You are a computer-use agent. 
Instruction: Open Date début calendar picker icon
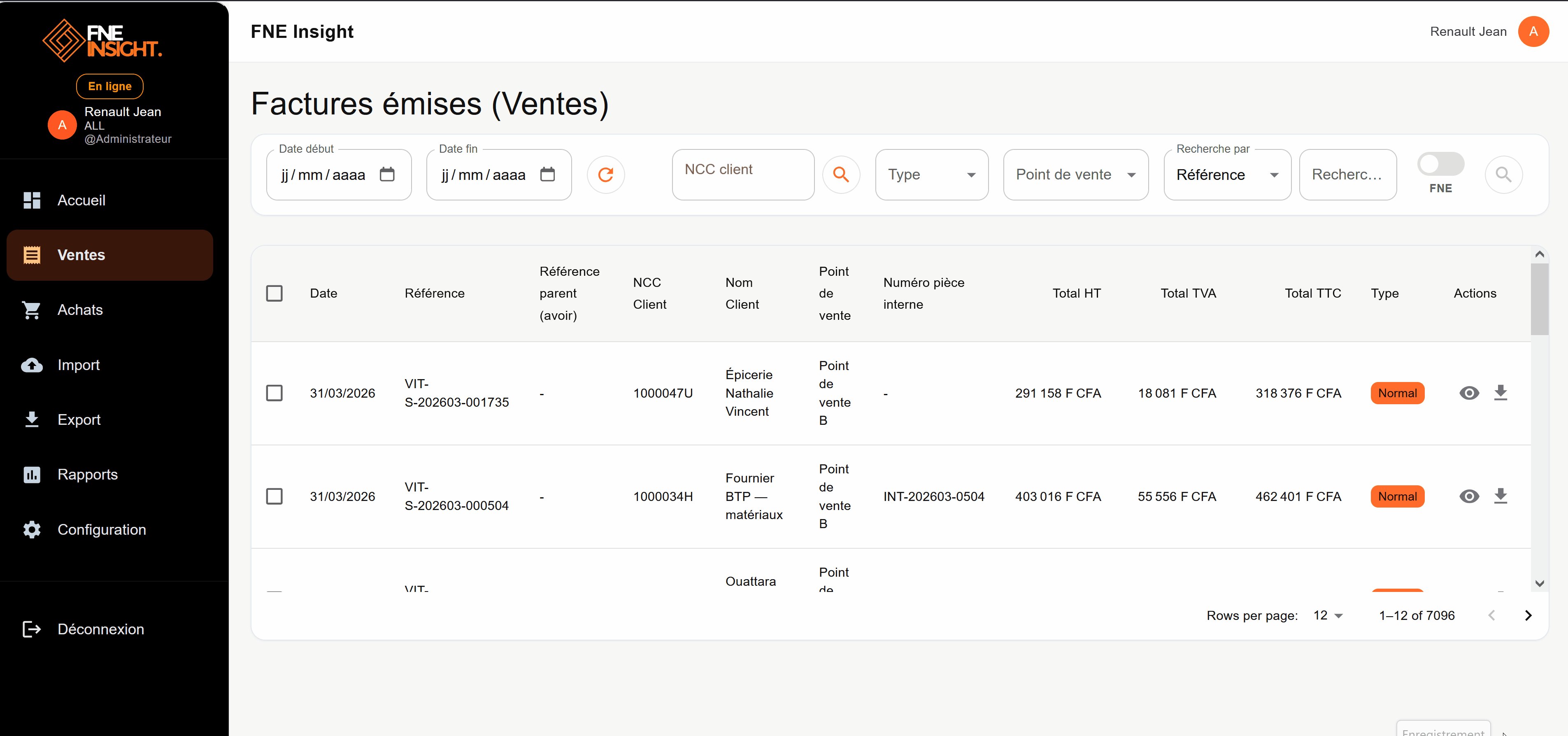click(x=387, y=175)
